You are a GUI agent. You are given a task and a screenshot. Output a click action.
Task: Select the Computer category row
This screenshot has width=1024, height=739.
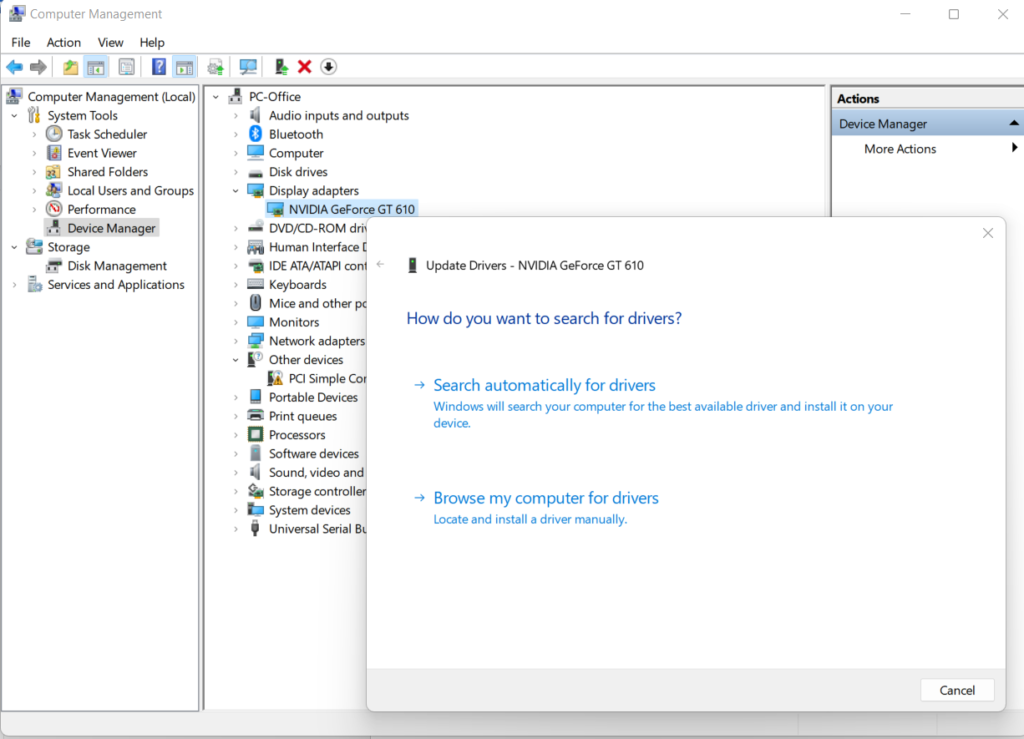(x=296, y=153)
